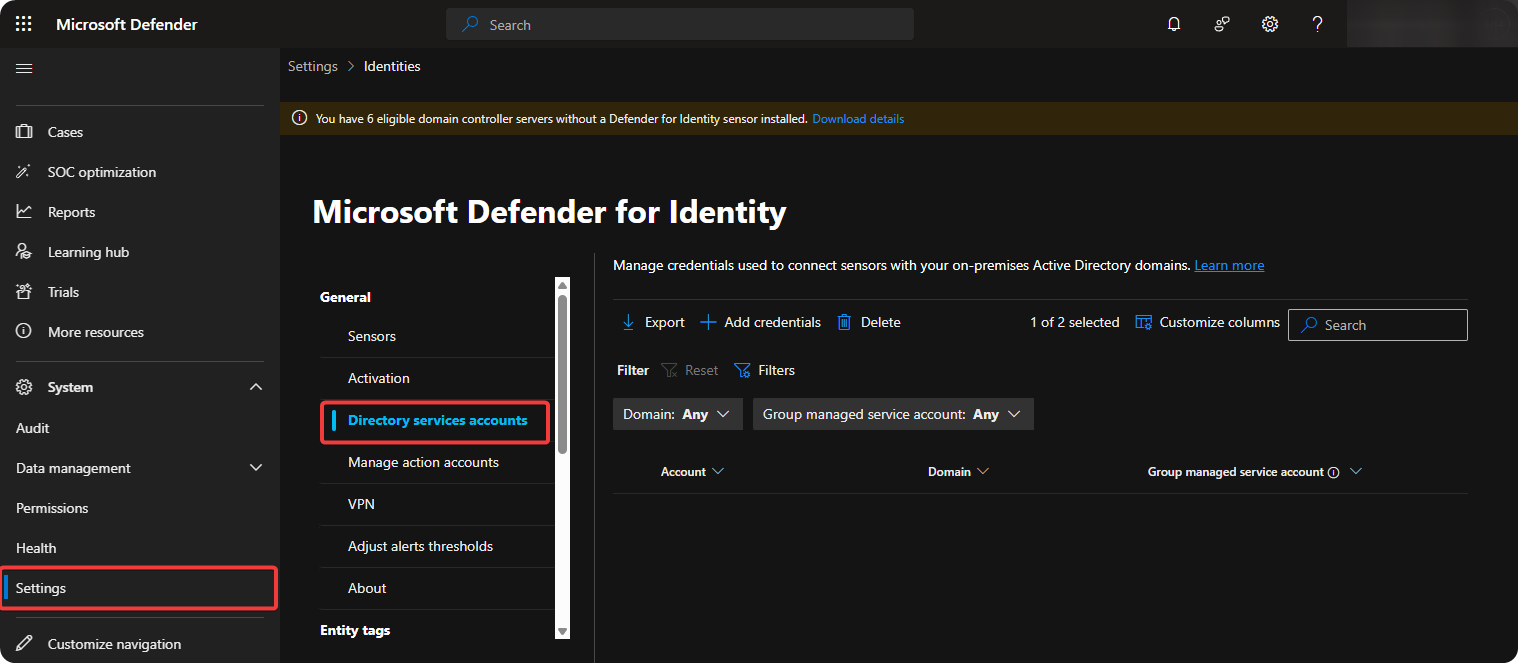Click the help question mark icon
The image size is (1518, 663).
(1318, 24)
